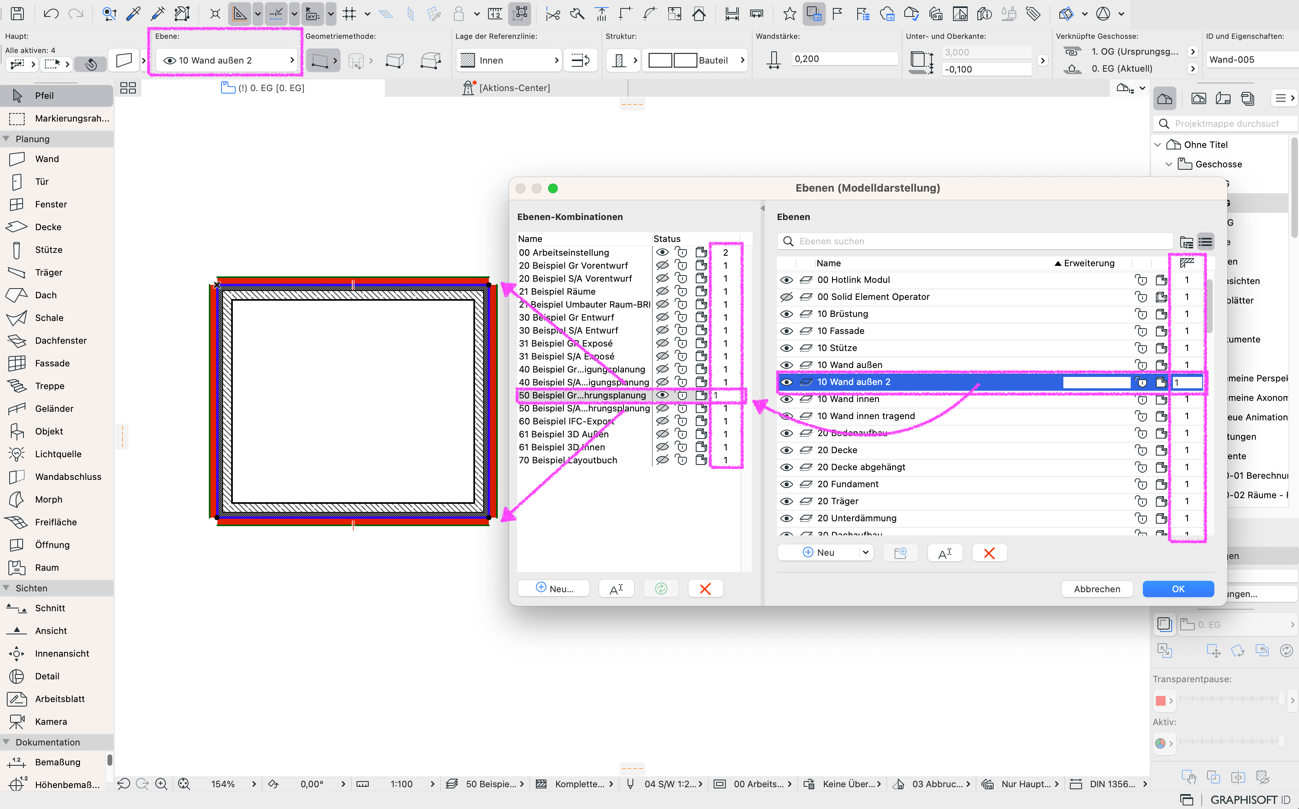Viewport: 1299px width, 809px height.
Task: Click the Projektmappe durchsuchen search field
Action: click(1224, 124)
